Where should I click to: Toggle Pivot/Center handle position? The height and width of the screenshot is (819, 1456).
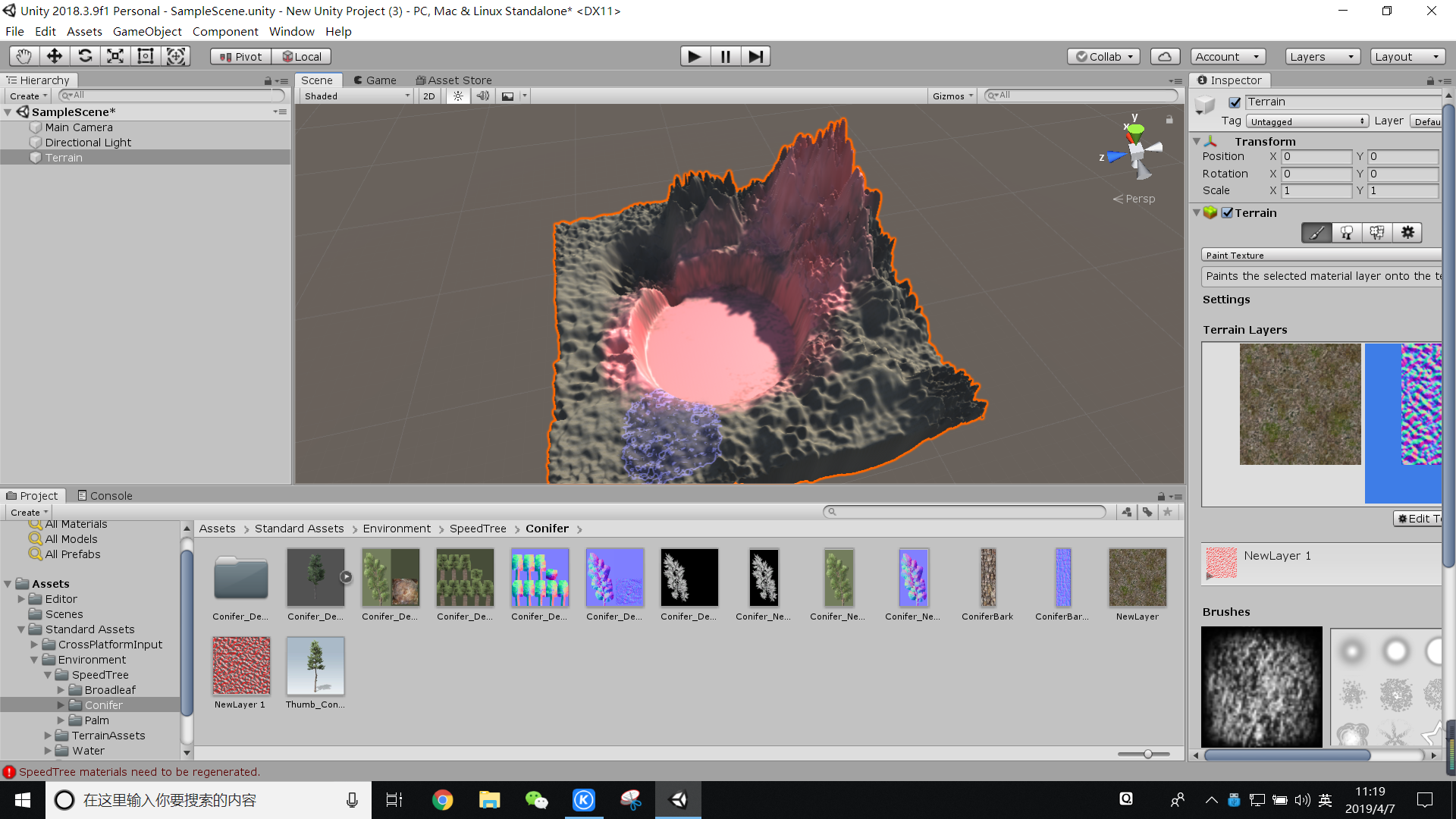click(241, 56)
